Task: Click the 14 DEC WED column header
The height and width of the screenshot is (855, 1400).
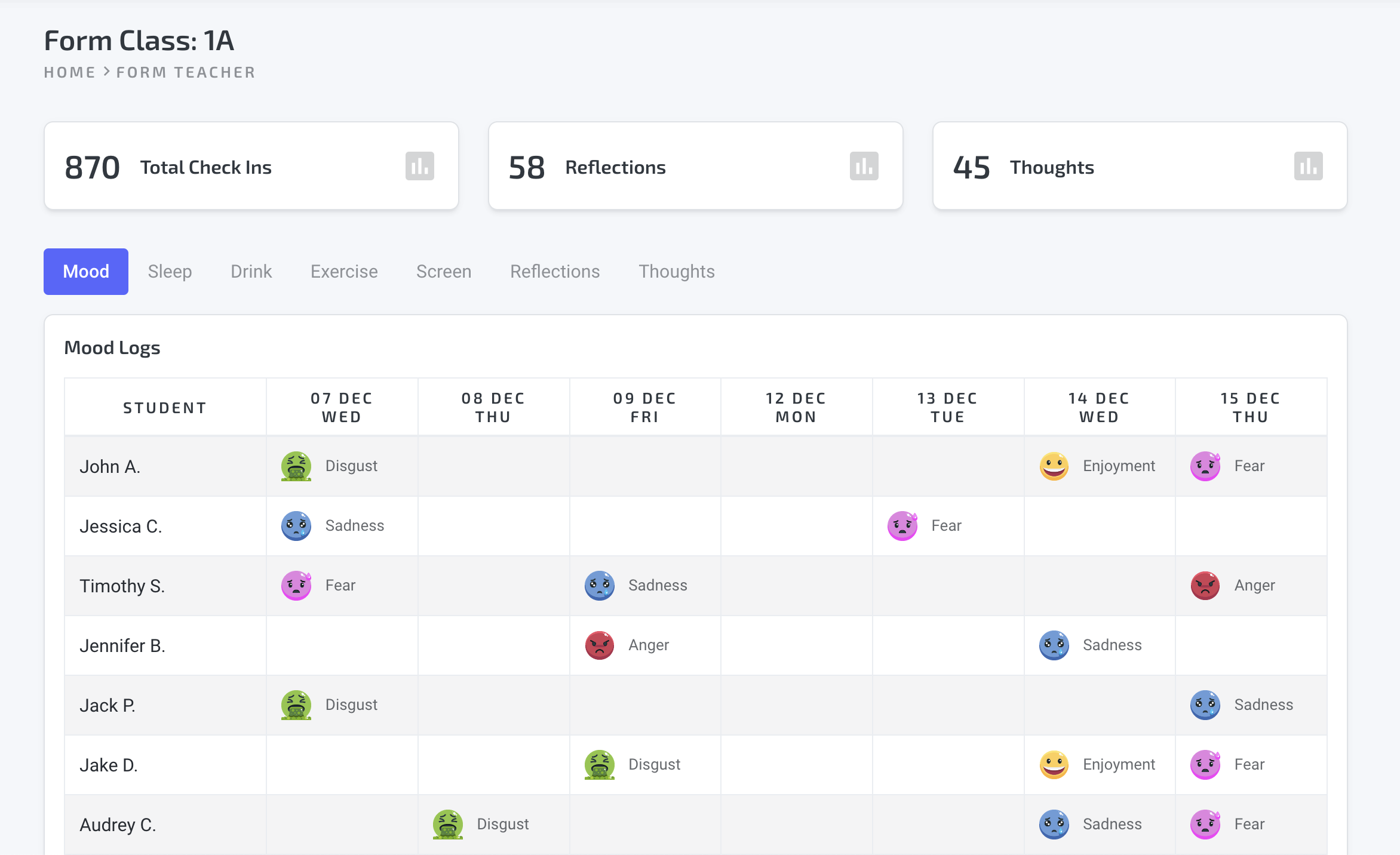Action: click(1099, 407)
